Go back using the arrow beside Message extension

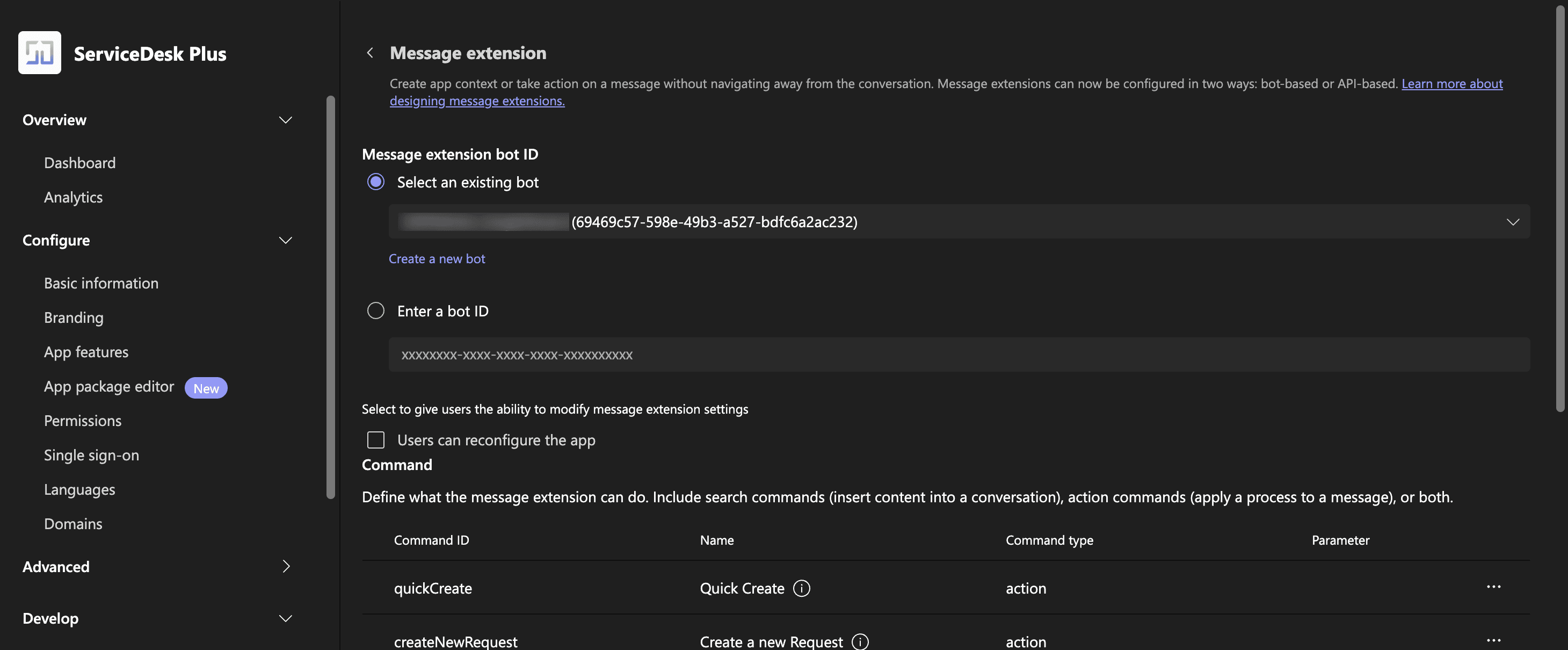point(370,53)
